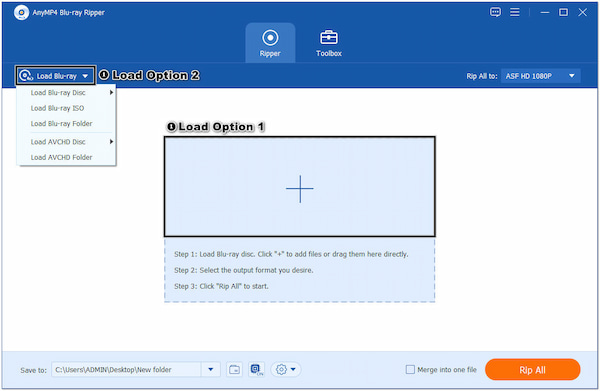Choose Load Blu-ray ISO
Image resolution: width=600 pixels, height=391 pixels.
coord(67,108)
